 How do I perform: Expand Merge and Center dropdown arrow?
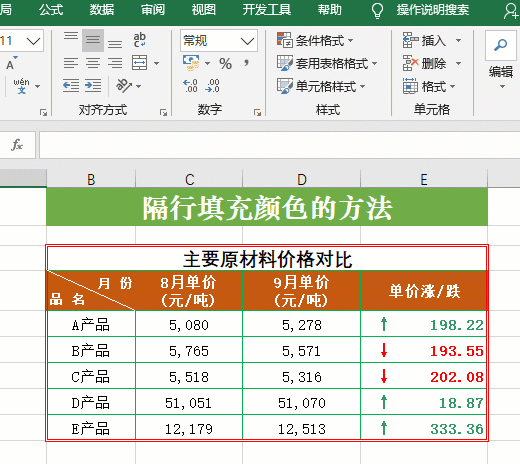[156, 63]
